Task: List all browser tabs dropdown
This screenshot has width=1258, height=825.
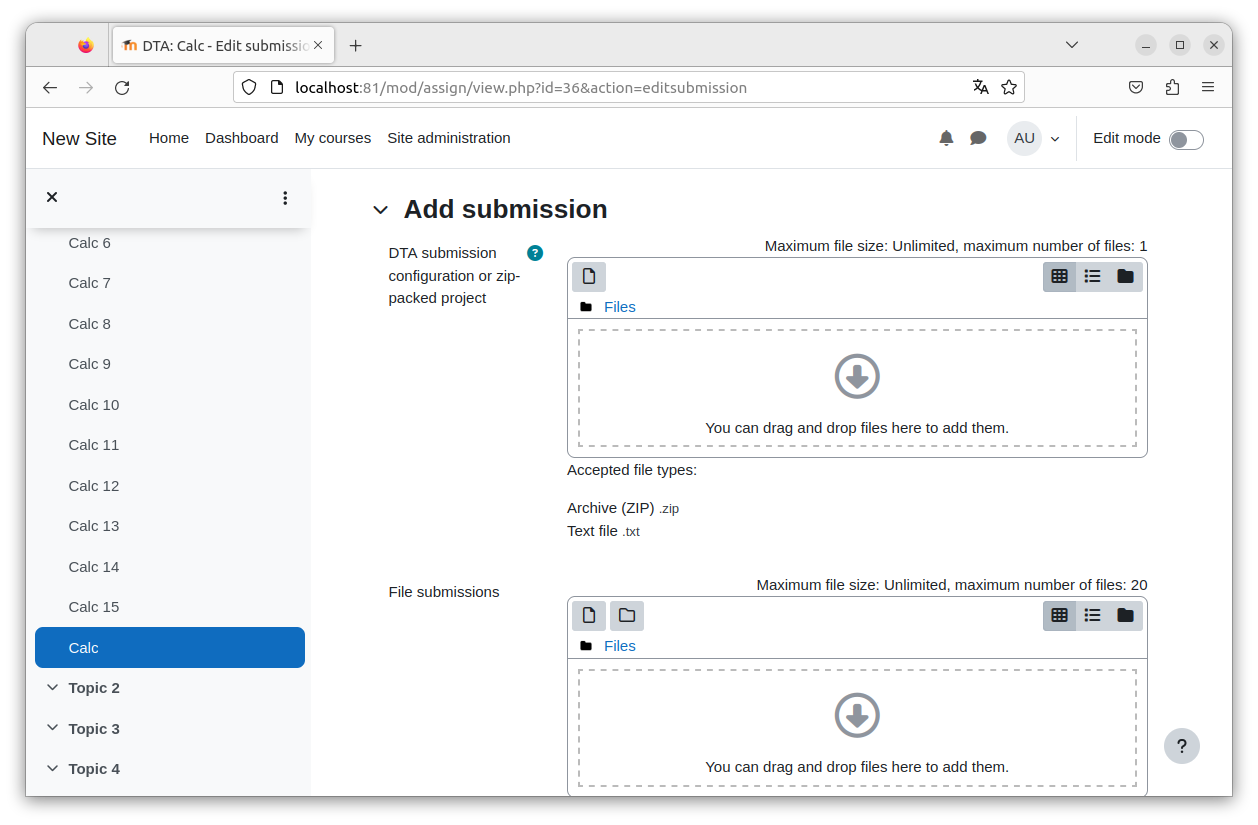Action: point(1072,45)
